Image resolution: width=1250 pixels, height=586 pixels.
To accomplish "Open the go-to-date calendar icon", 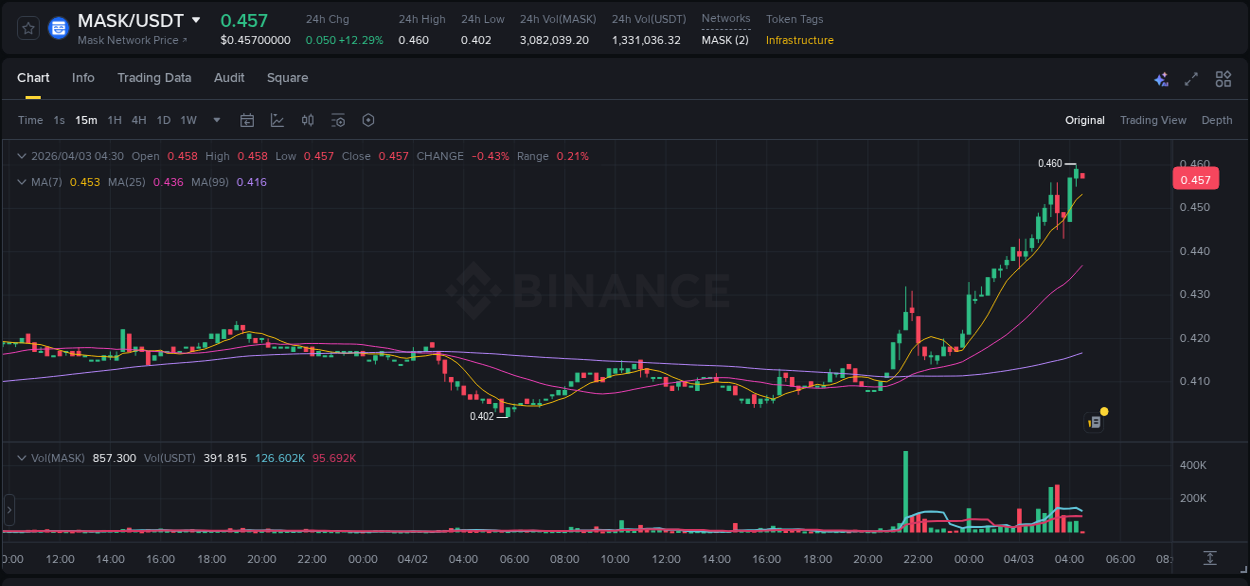I will pyautogui.click(x=247, y=120).
